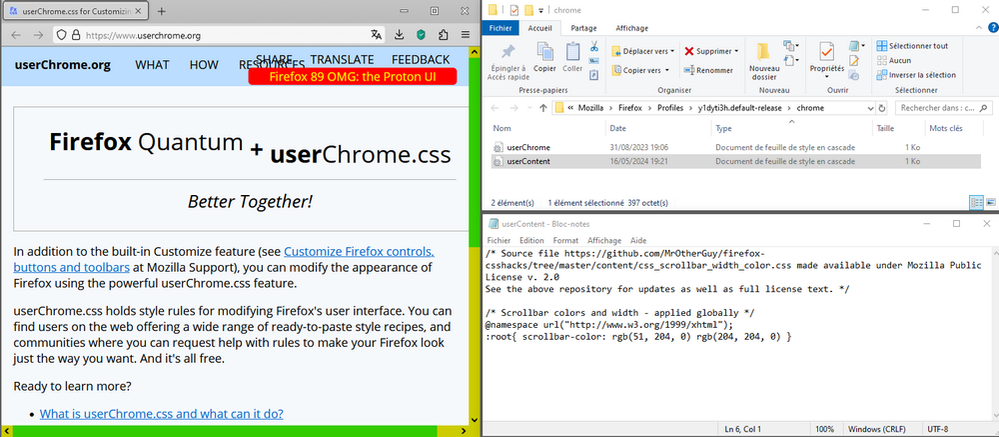The image size is (999, 437).
Task: Expand the Déplacer vers dropdown
Action: point(673,50)
